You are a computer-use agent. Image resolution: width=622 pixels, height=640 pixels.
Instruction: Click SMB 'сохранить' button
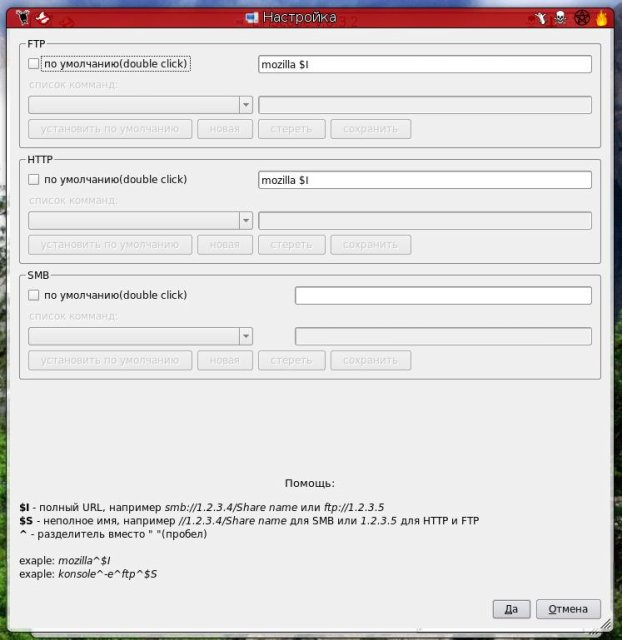(x=371, y=360)
